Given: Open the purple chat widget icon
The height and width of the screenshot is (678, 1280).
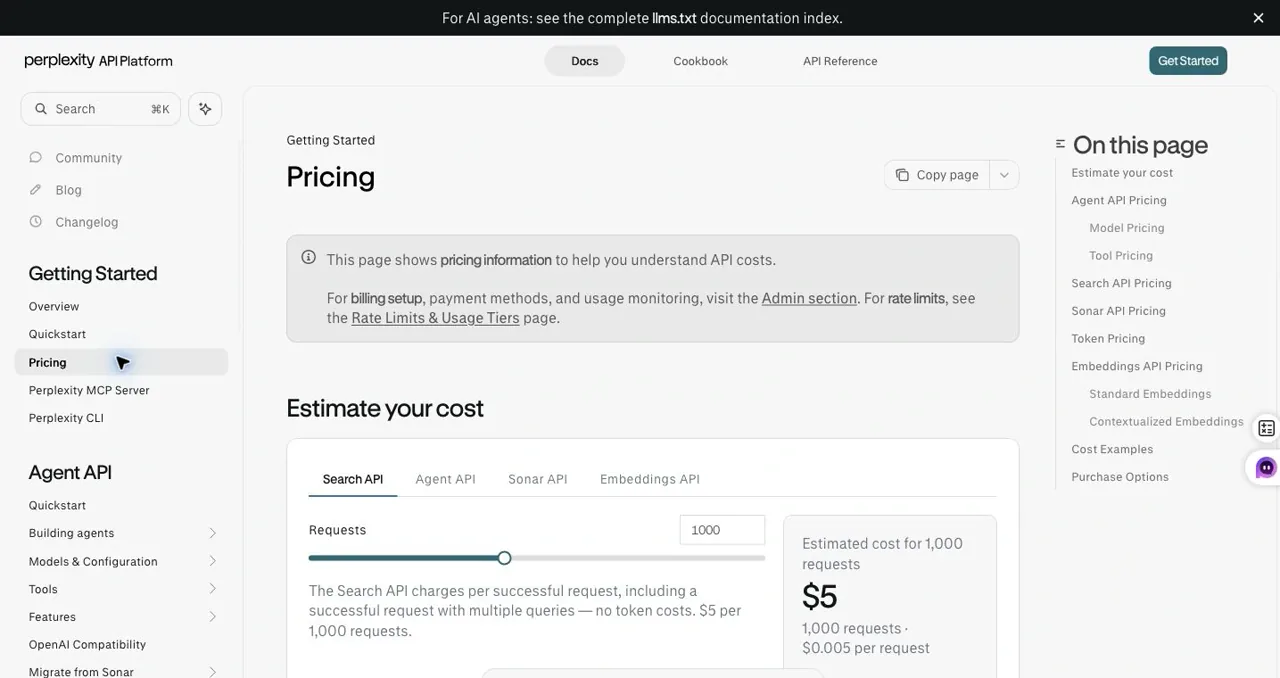Looking at the screenshot, I should 1266,467.
